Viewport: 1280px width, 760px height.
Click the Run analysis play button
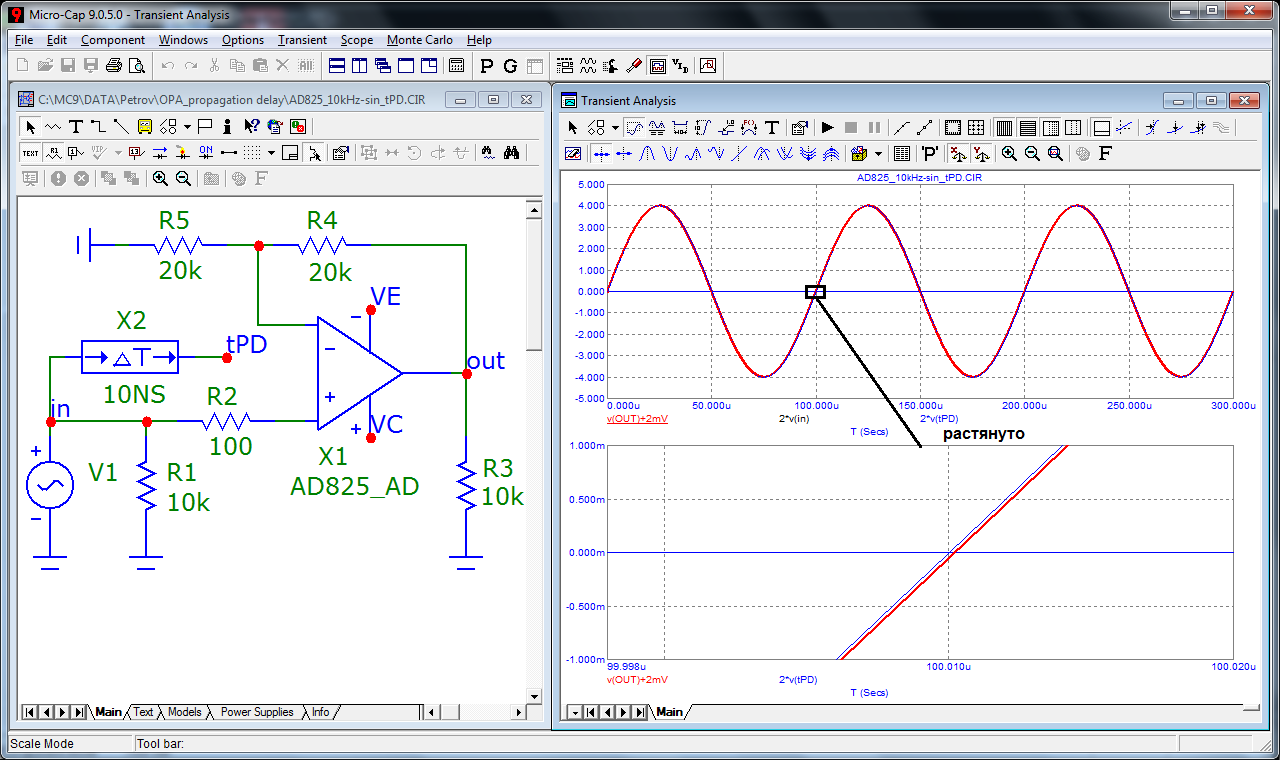827,127
